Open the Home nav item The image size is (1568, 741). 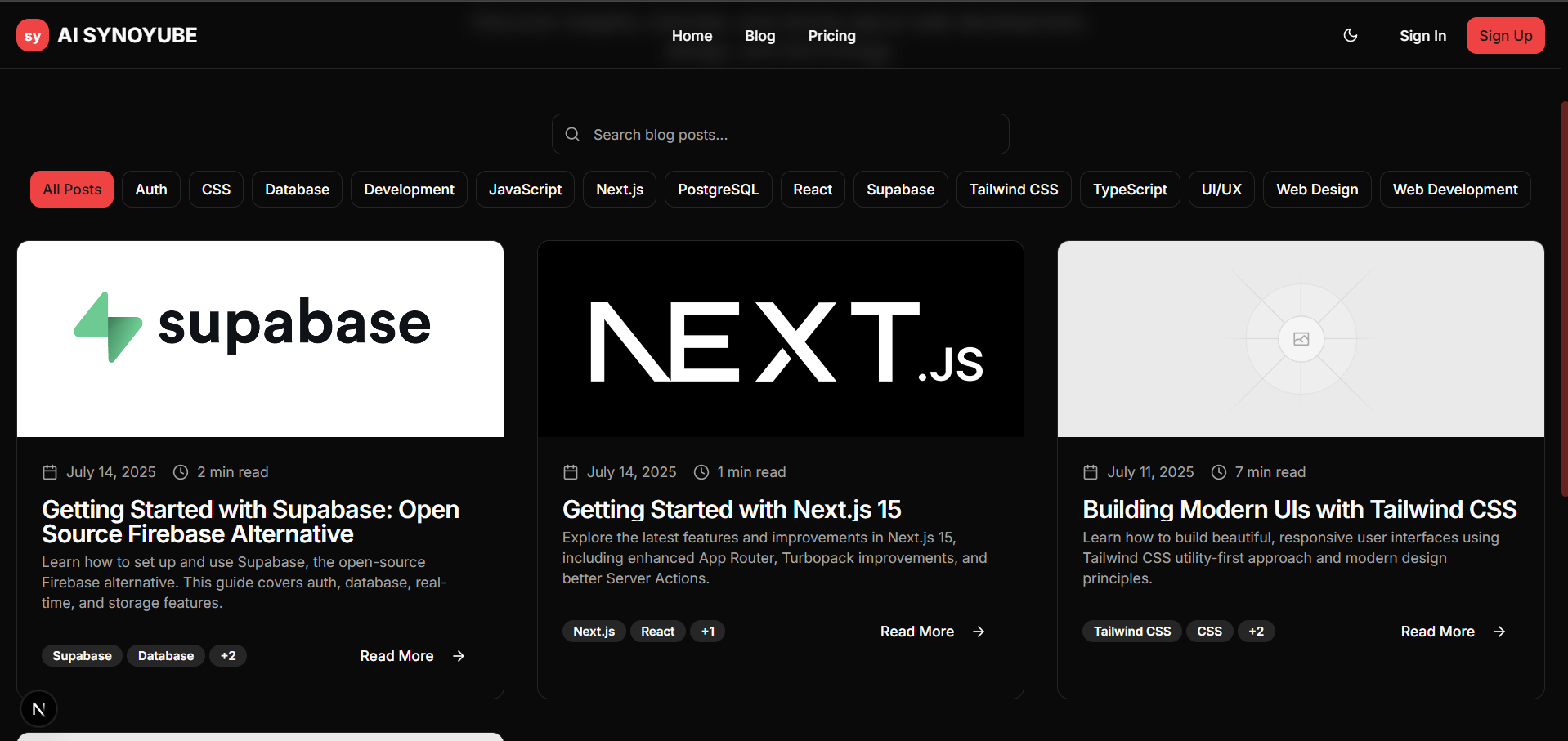click(x=692, y=36)
